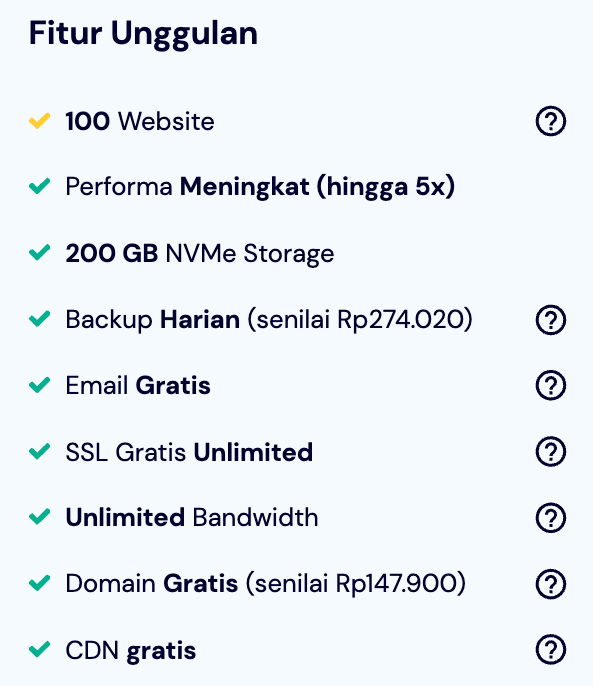Screen dimensions: 593x686
Task: Click the 200 GB NVMe Storage item
Action: pyautogui.click(x=200, y=253)
